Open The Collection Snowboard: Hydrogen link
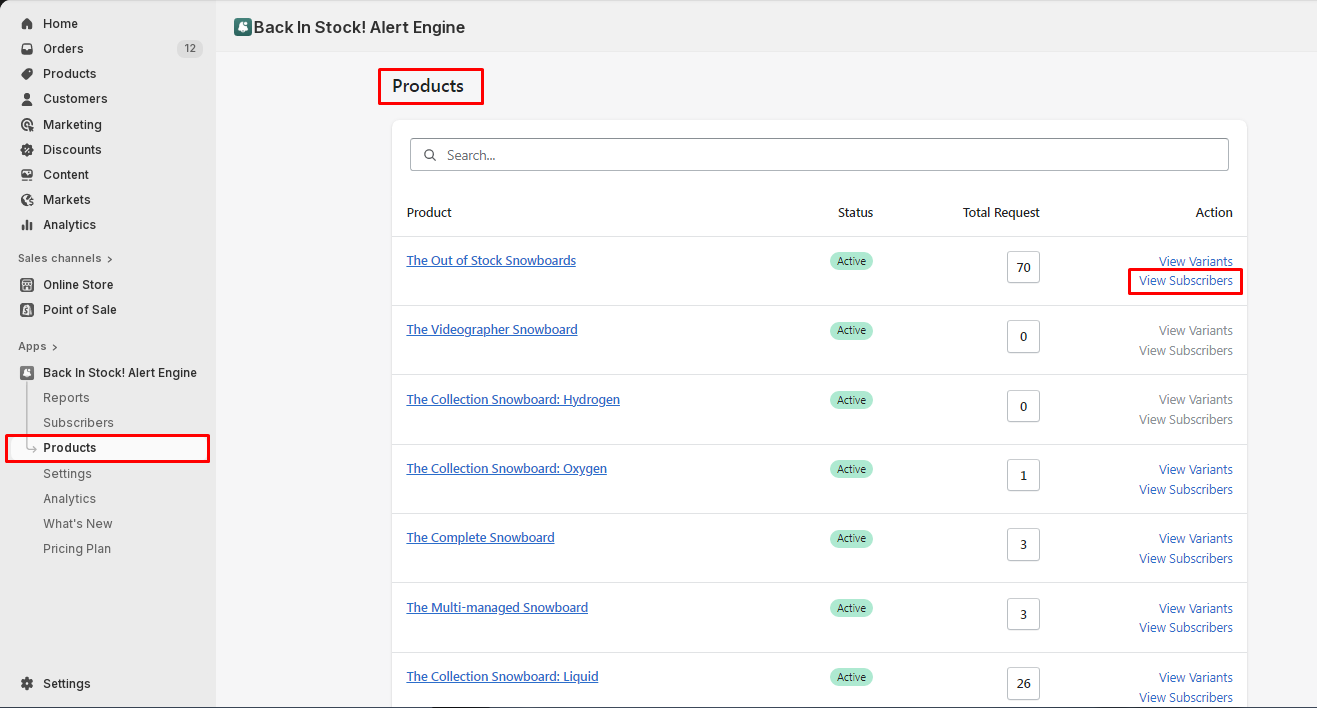 point(513,399)
